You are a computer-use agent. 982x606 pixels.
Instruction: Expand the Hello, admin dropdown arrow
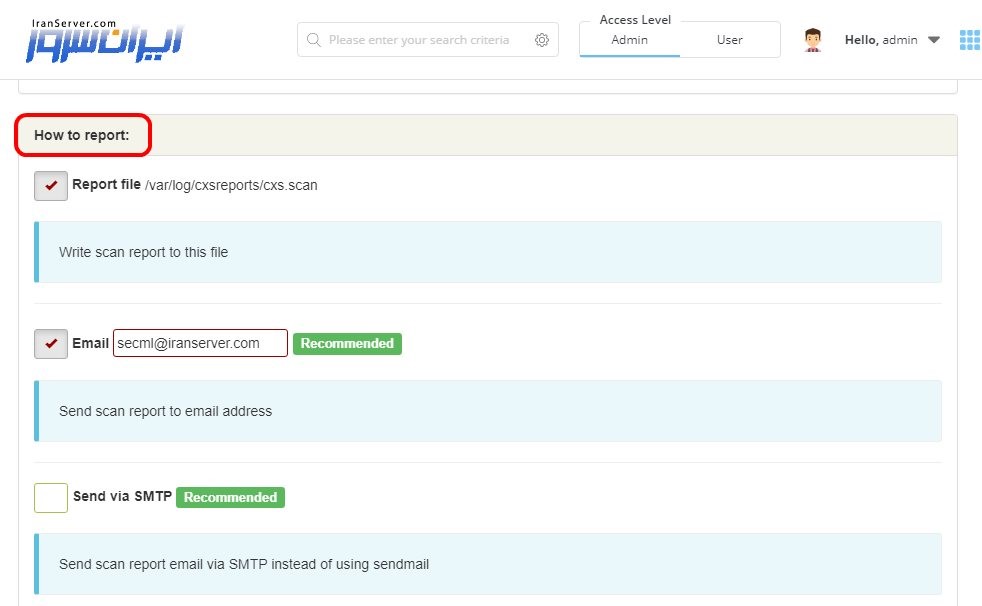[933, 40]
